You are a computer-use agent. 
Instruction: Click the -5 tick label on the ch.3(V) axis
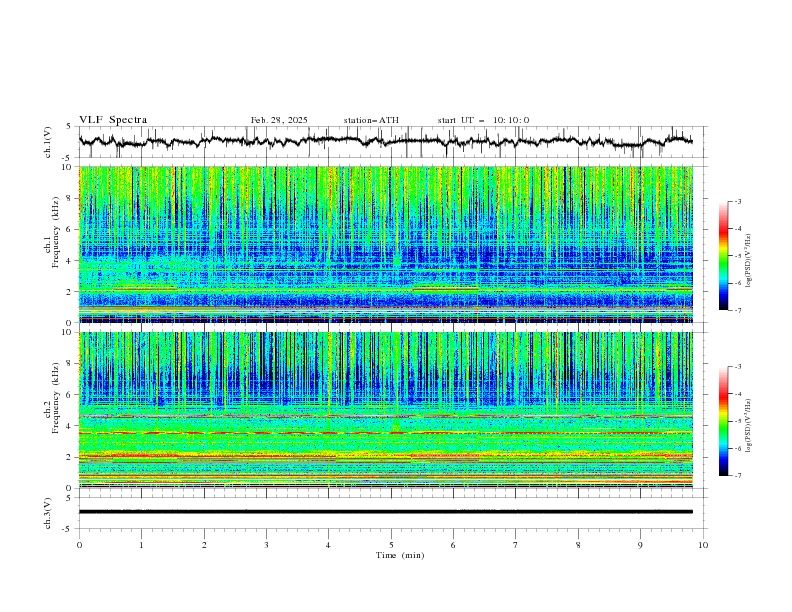[67, 529]
